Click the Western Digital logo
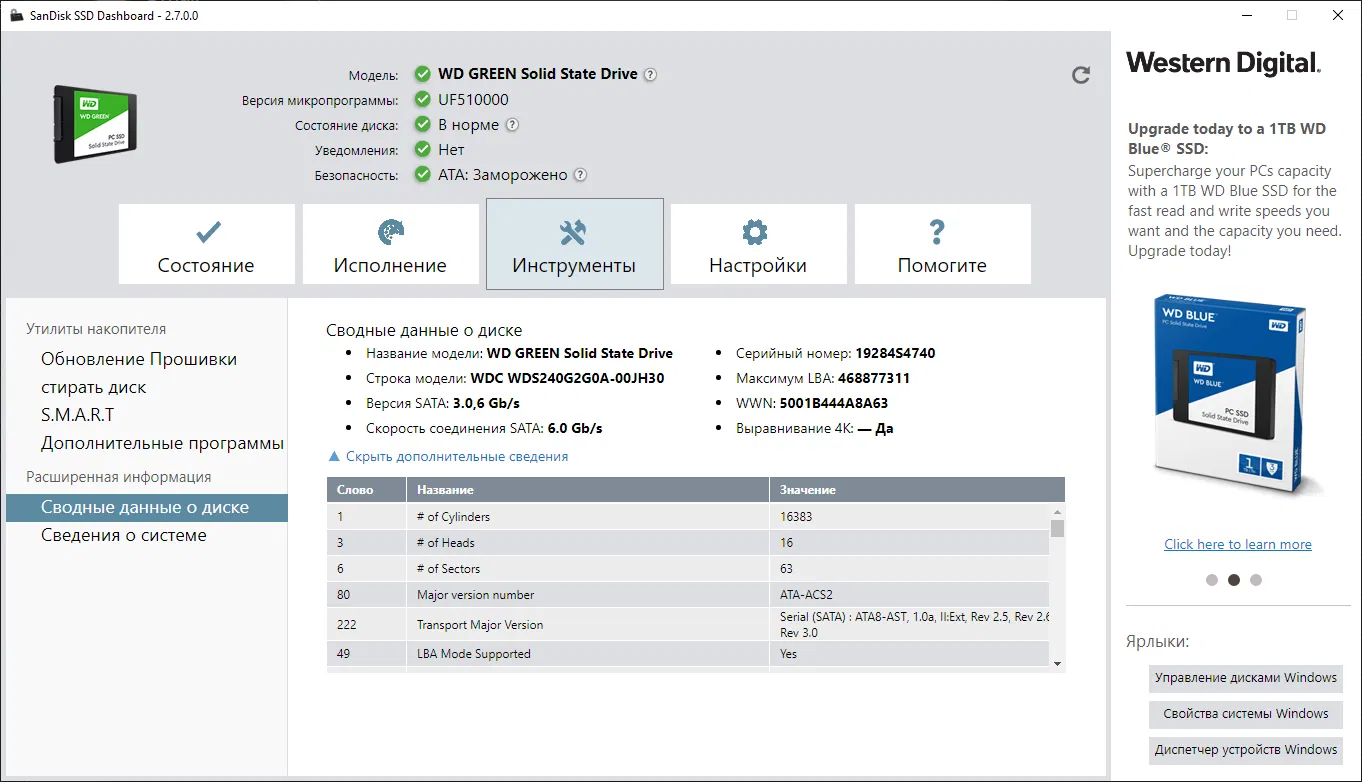 pos(1223,63)
